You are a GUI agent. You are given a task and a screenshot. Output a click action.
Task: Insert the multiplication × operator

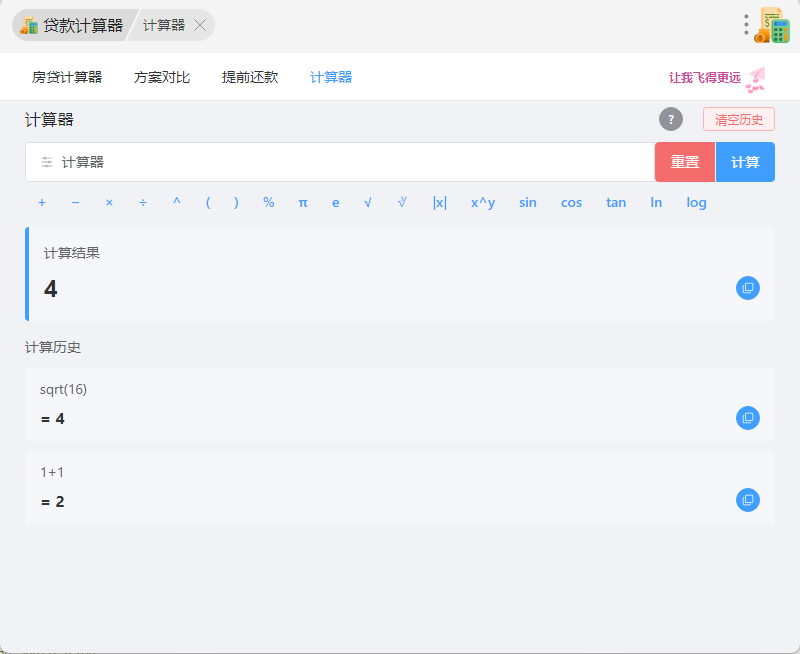point(109,203)
